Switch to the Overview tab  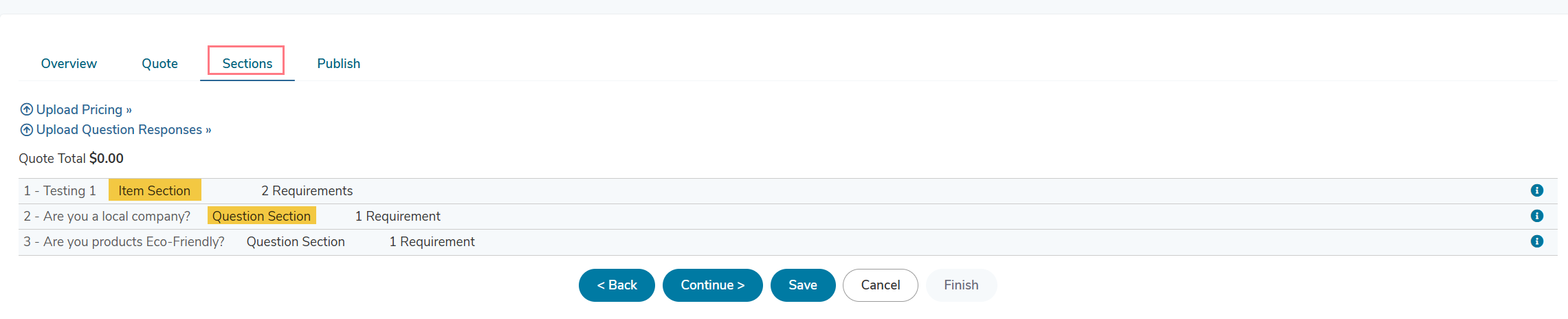pyautogui.click(x=69, y=63)
